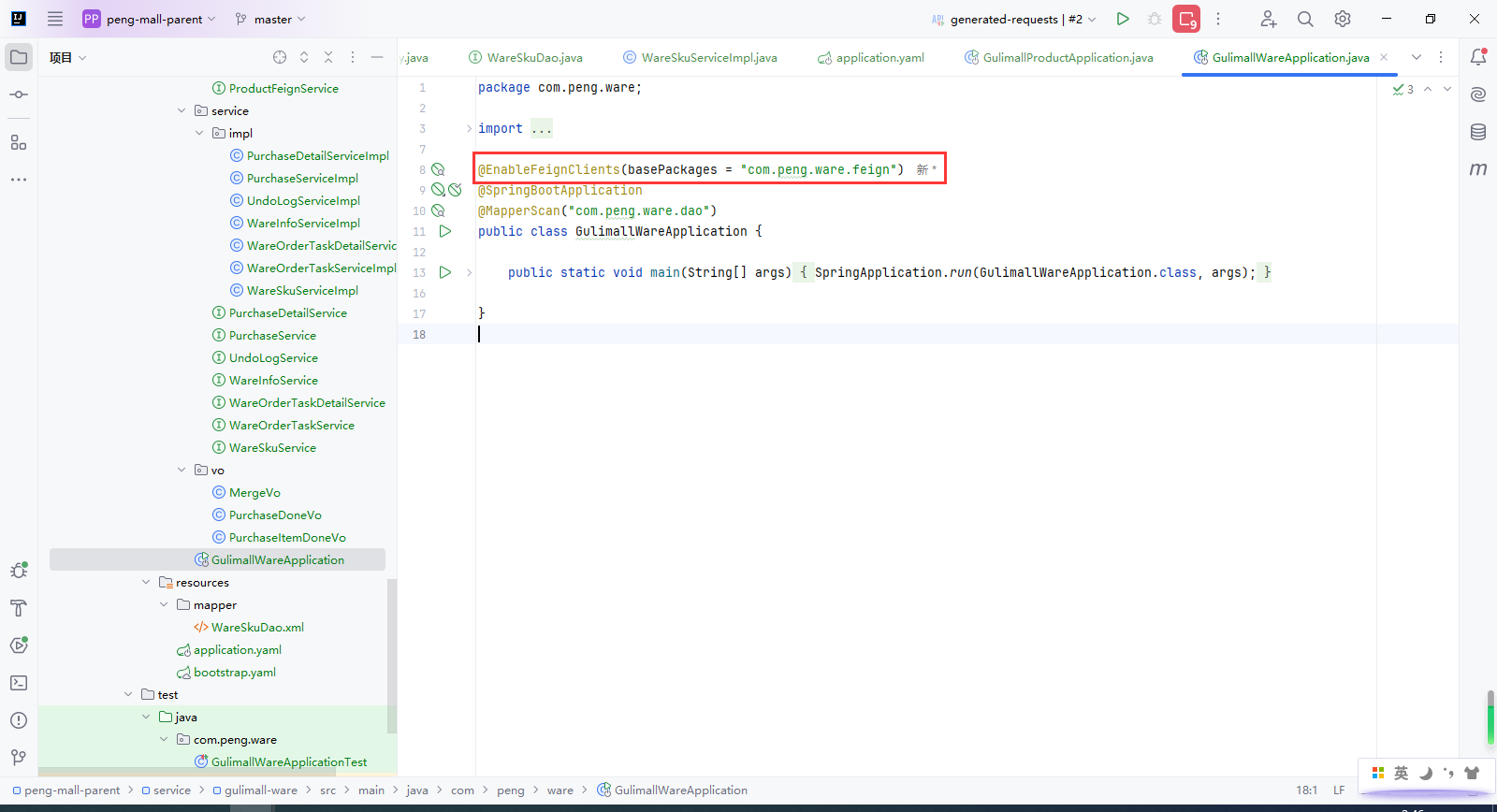Switch to application.yaml tab
Image resolution: width=1497 pixels, height=812 pixels.
871,57
